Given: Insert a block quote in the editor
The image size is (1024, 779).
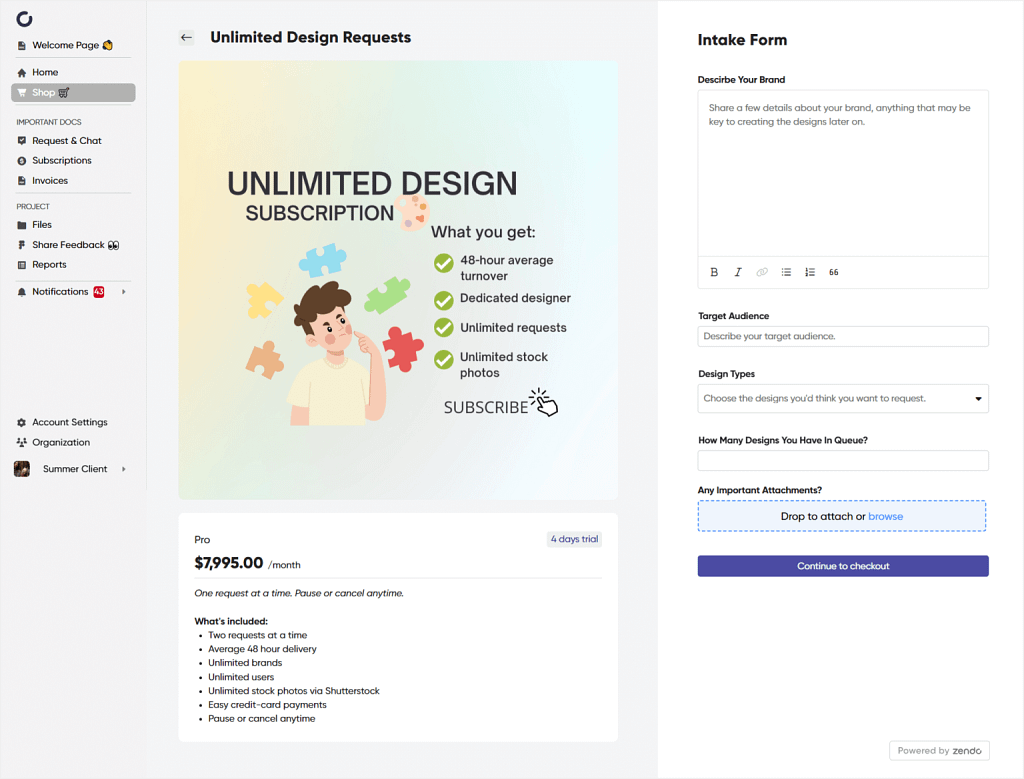Looking at the screenshot, I should (x=833, y=272).
